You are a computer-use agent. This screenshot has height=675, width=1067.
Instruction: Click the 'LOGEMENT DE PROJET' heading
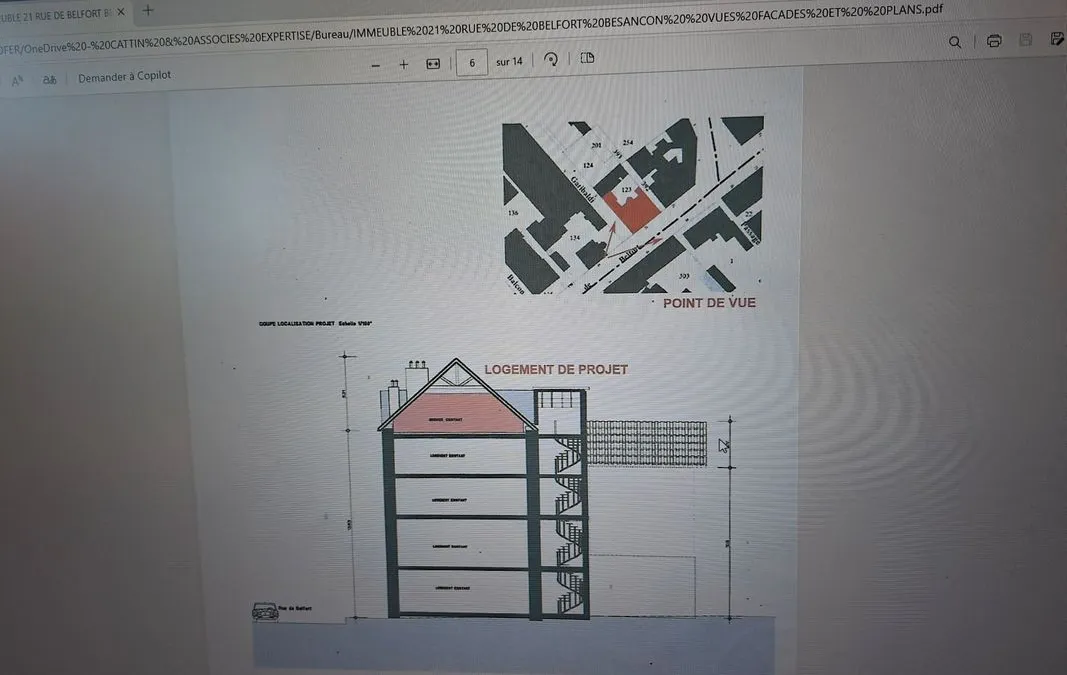pos(556,369)
